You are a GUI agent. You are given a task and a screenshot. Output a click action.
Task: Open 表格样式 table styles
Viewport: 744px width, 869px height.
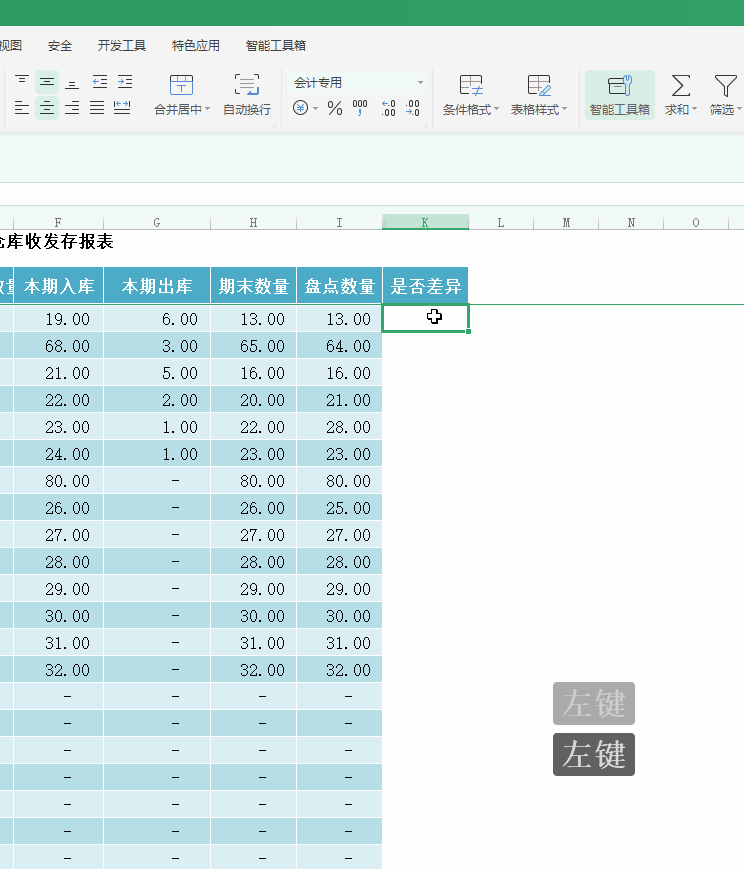[x=539, y=95]
